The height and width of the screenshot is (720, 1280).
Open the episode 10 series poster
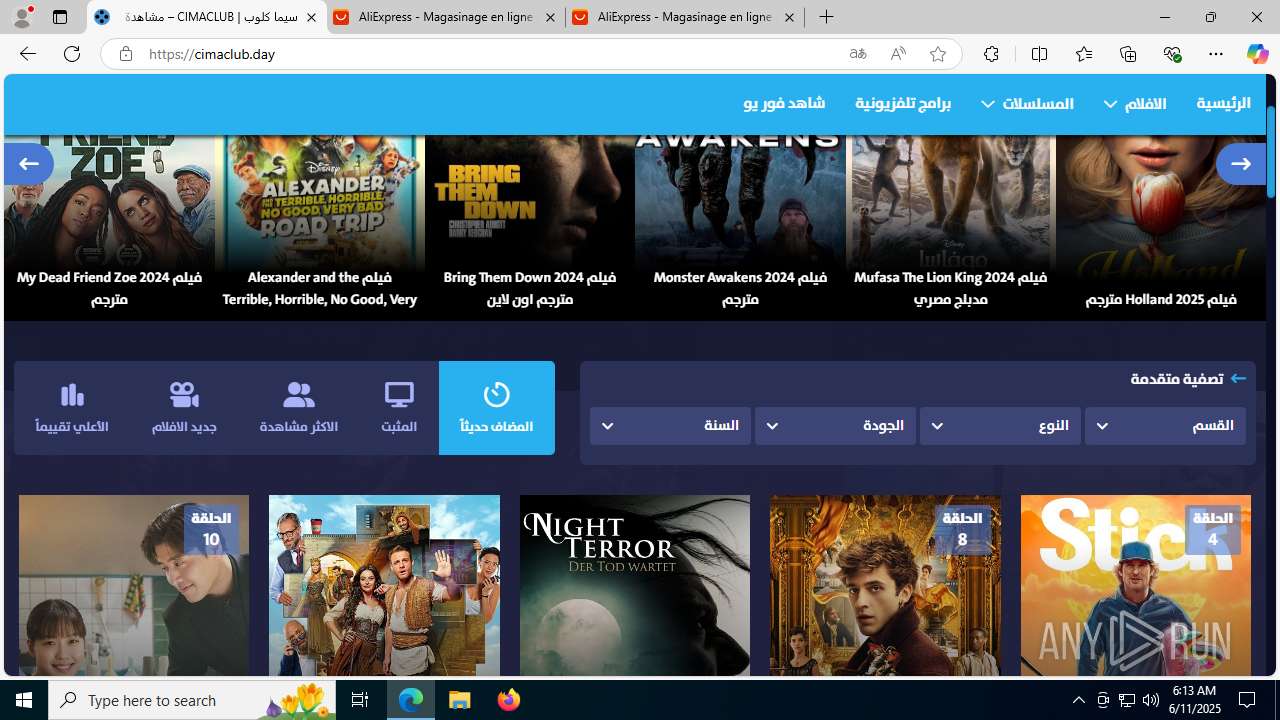134,585
